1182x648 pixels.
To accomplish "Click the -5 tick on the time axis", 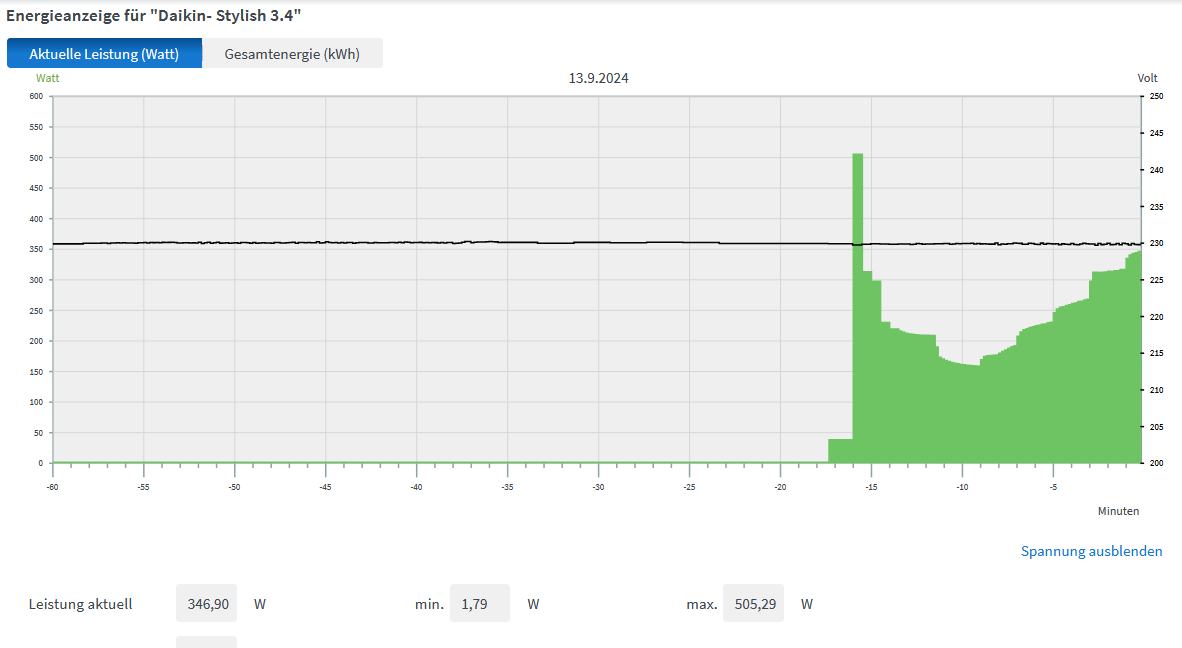I will 1053,487.
